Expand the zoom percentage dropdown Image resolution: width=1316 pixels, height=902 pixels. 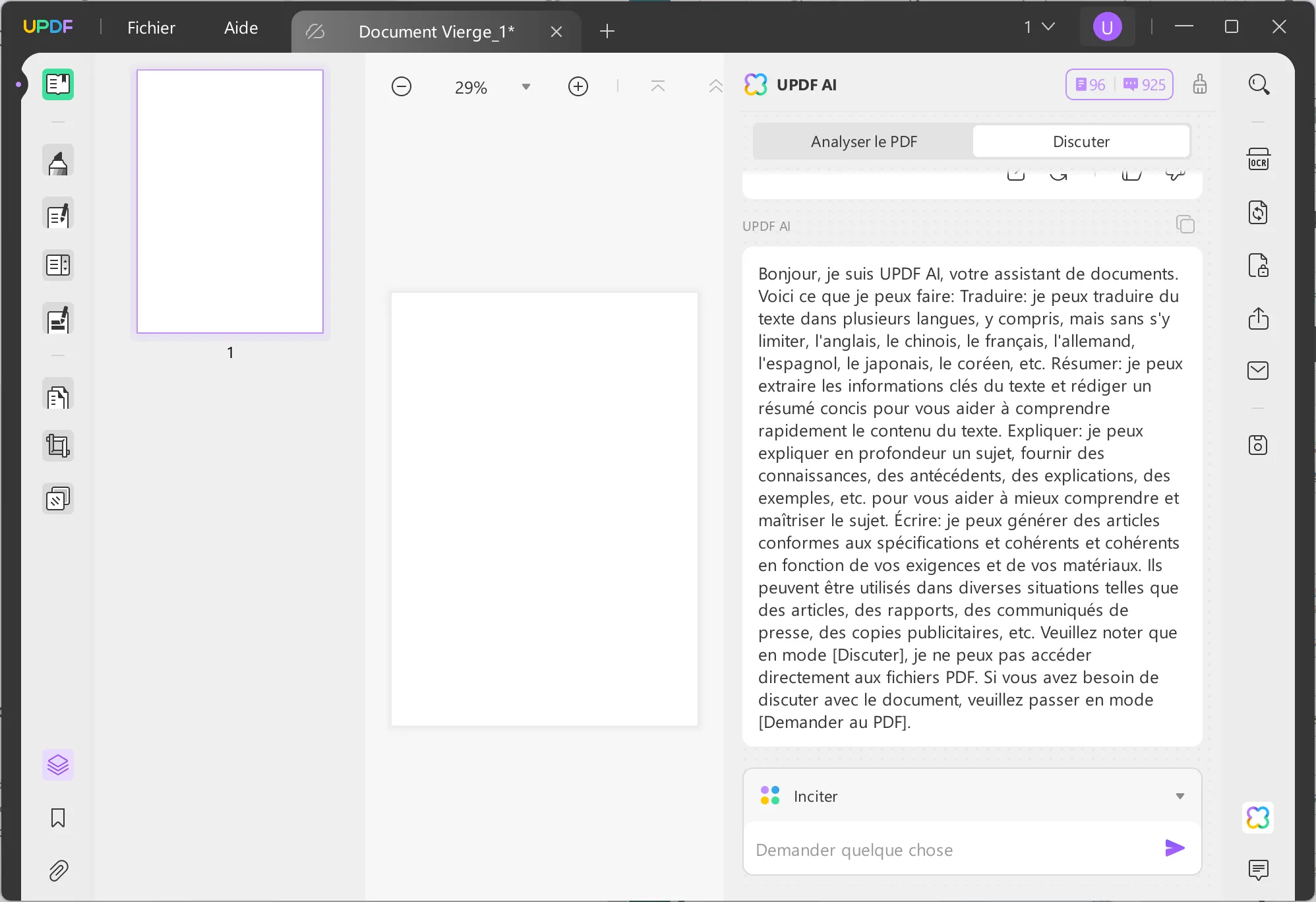coord(525,86)
